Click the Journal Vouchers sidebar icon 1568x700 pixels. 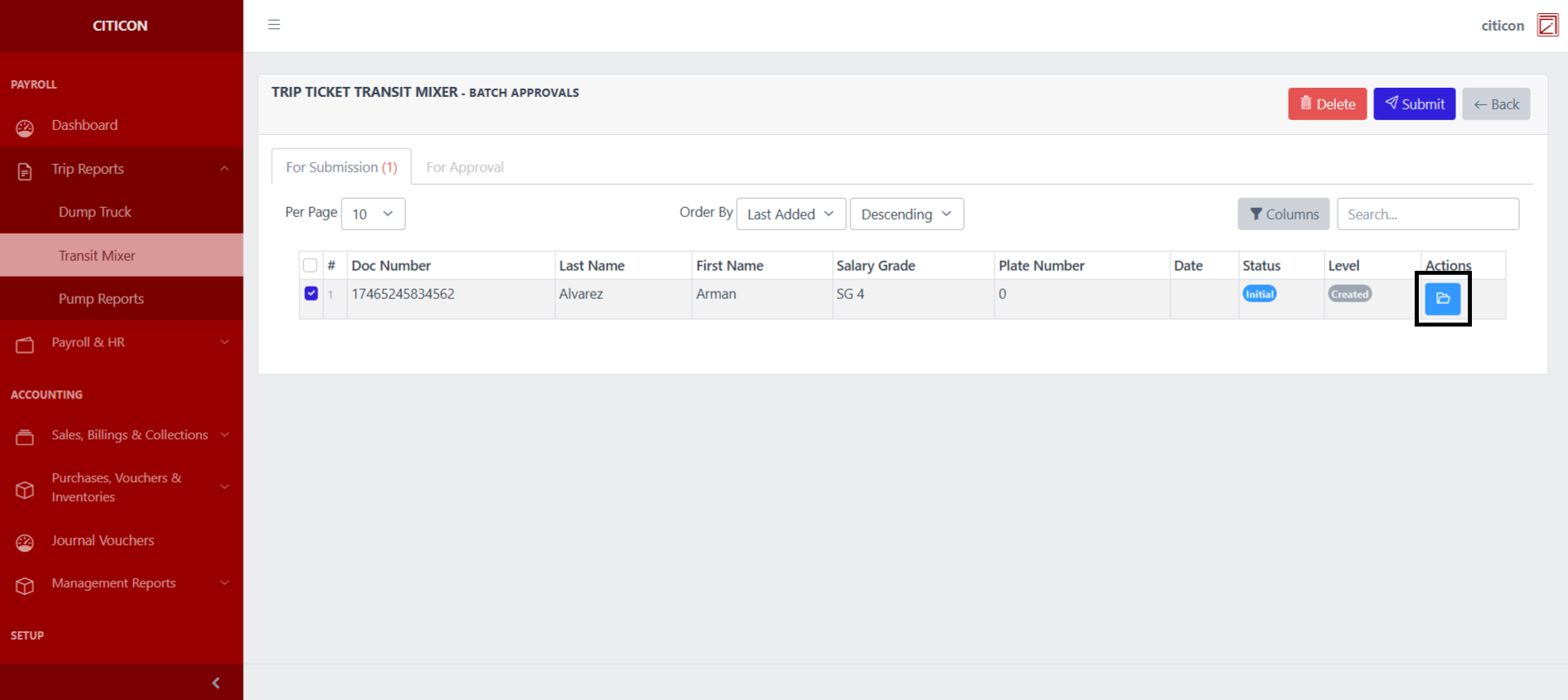pyautogui.click(x=25, y=543)
